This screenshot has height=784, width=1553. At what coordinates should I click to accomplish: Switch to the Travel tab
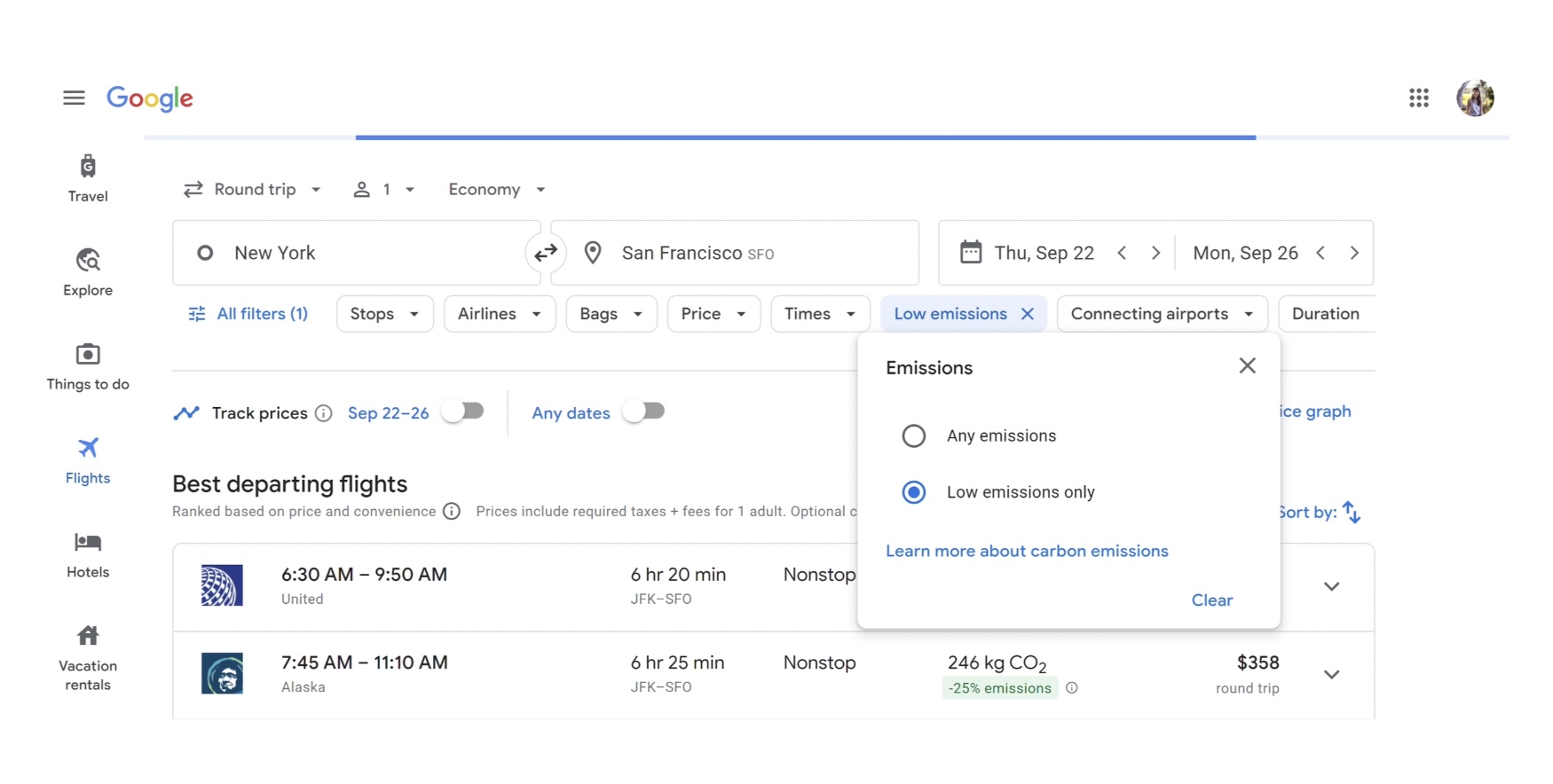pyautogui.click(x=88, y=177)
